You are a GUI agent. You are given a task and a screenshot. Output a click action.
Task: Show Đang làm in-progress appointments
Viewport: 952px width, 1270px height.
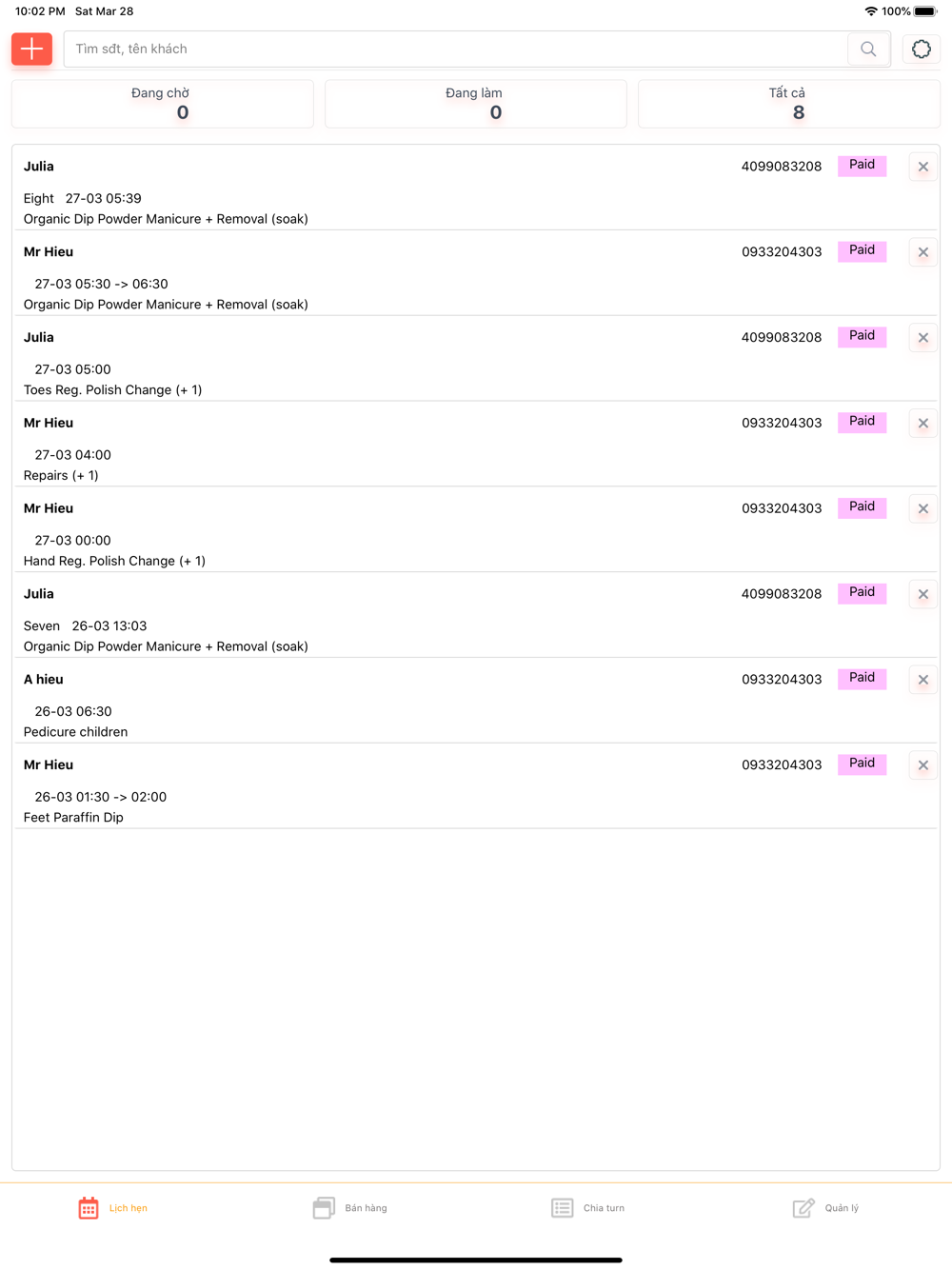tap(475, 104)
